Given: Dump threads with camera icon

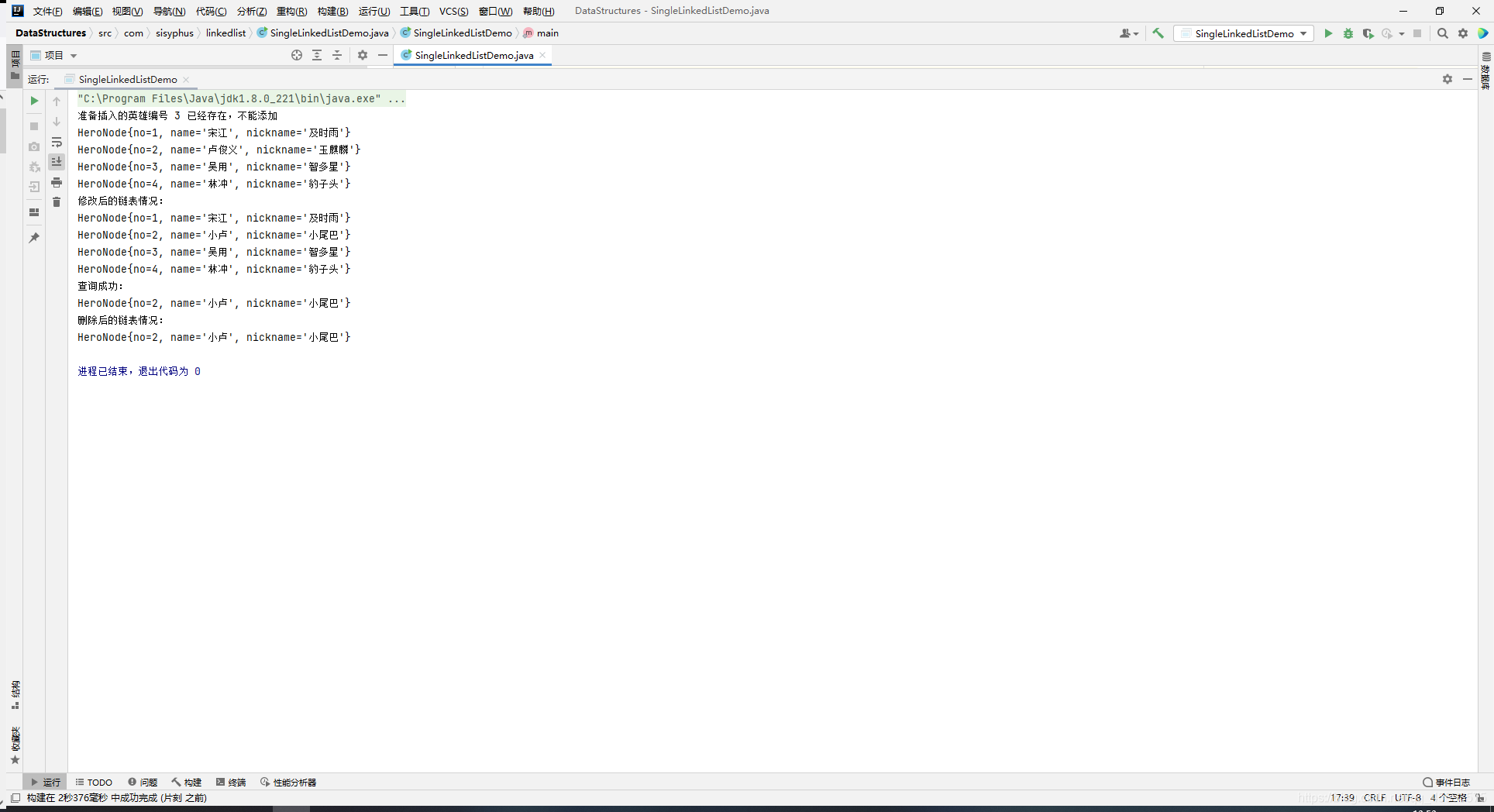Looking at the screenshot, I should coord(34,146).
